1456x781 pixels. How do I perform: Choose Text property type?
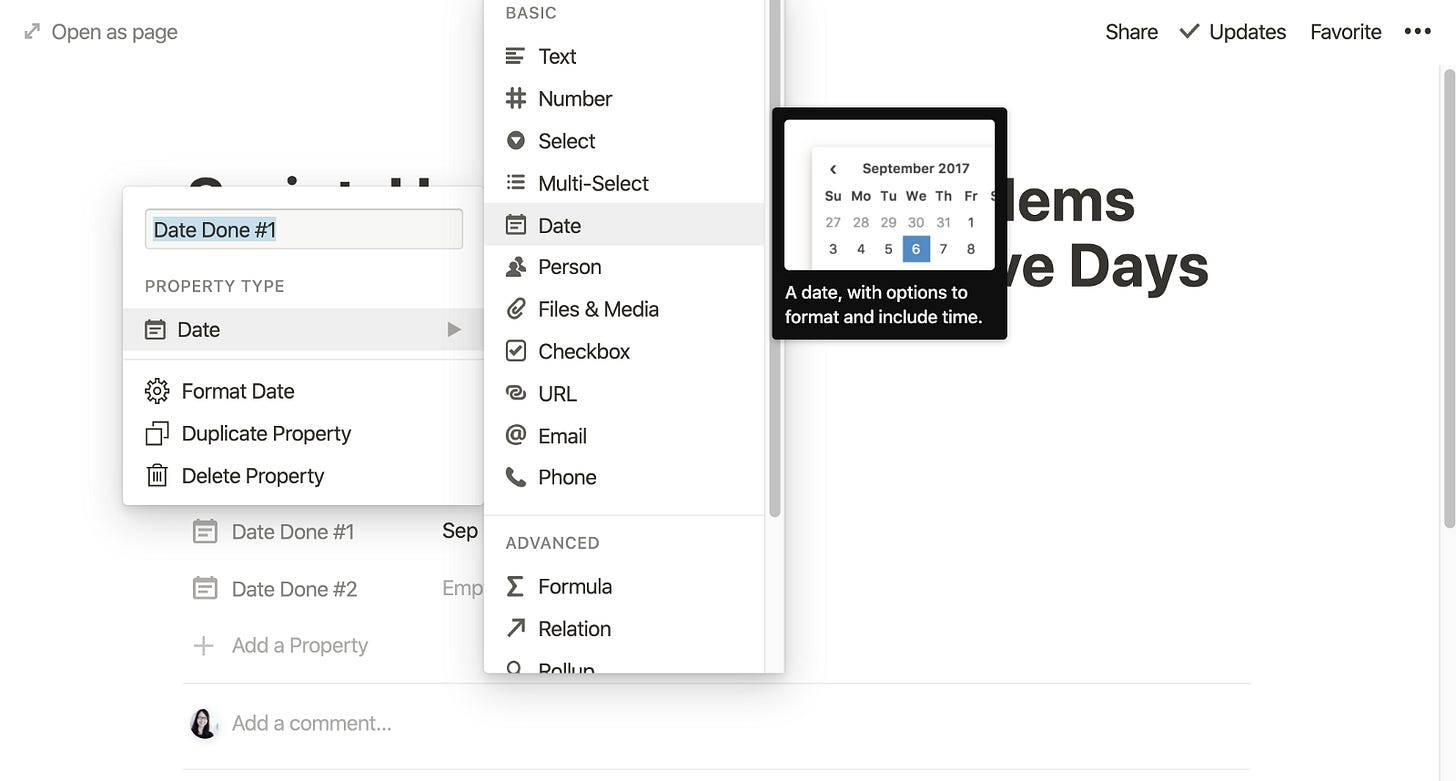pyautogui.click(x=624, y=56)
